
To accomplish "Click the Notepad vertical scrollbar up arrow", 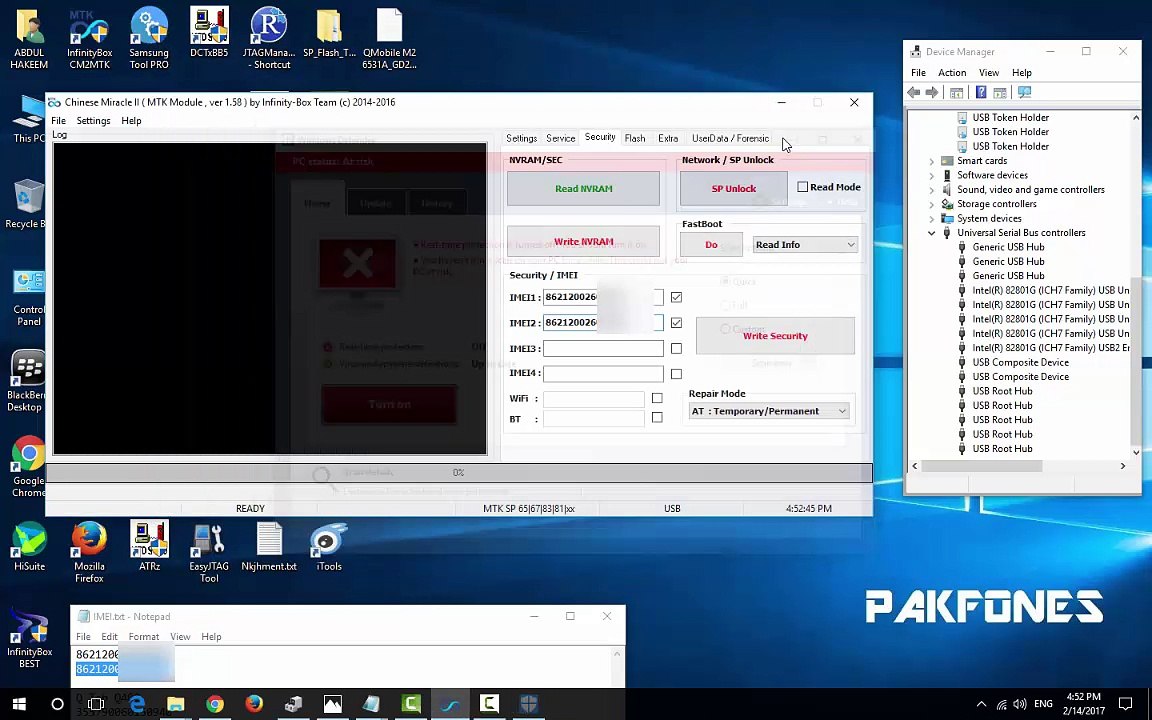I will click(x=617, y=654).
